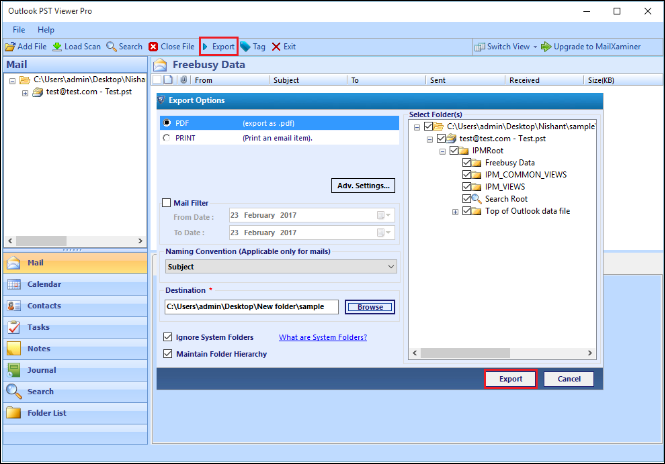The height and width of the screenshot is (464, 665).
Task: Open the Contacts section
Action: 75,306
